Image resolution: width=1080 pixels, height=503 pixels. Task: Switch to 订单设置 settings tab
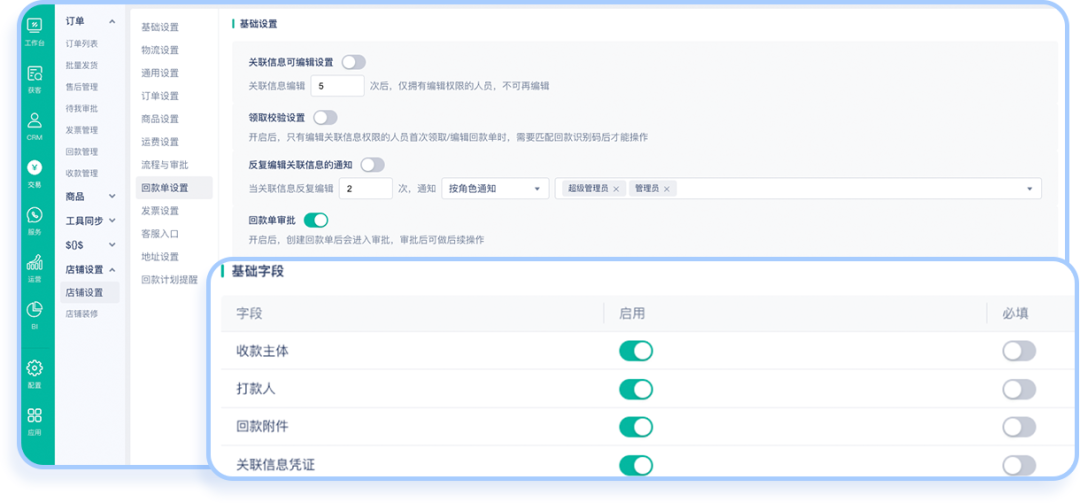[160, 96]
